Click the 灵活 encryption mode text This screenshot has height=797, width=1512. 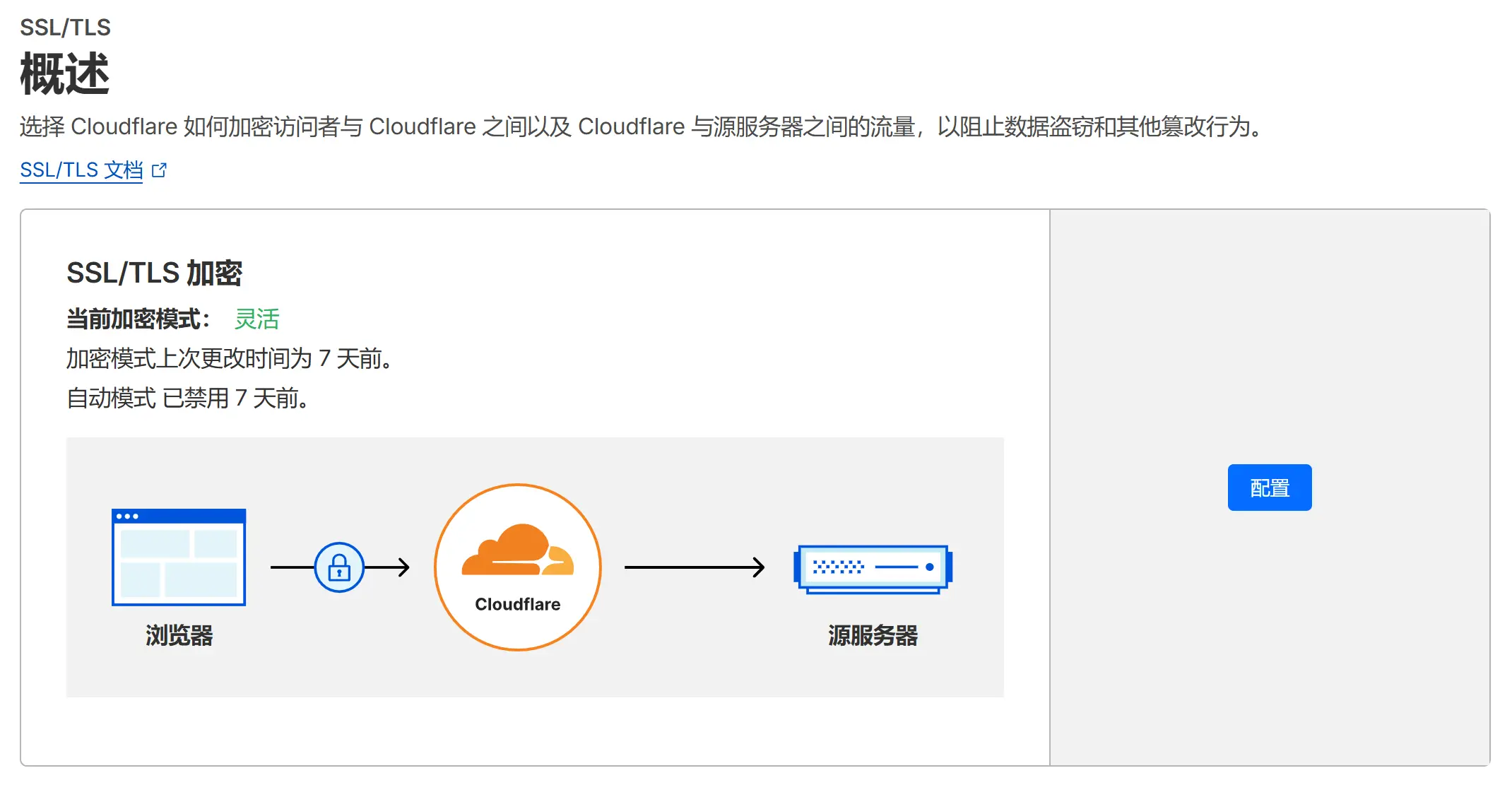pyautogui.click(x=257, y=319)
